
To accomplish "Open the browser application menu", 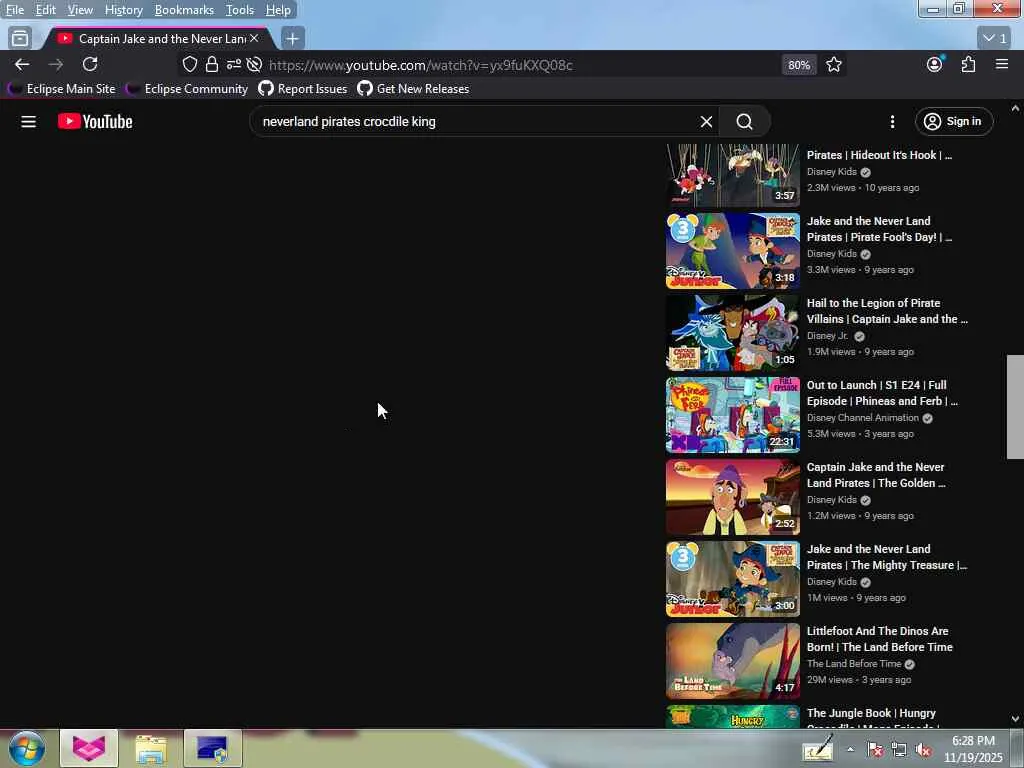I will click(1002, 64).
